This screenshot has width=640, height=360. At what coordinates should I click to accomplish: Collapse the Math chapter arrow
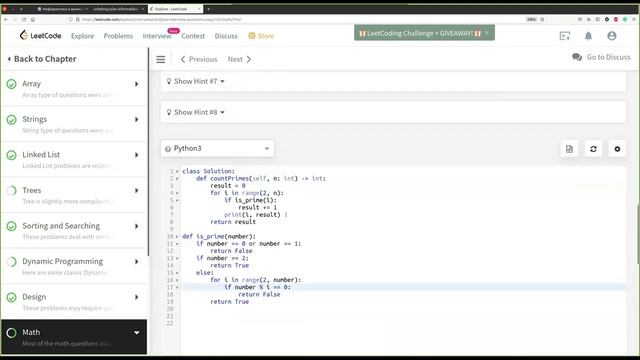[137, 333]
